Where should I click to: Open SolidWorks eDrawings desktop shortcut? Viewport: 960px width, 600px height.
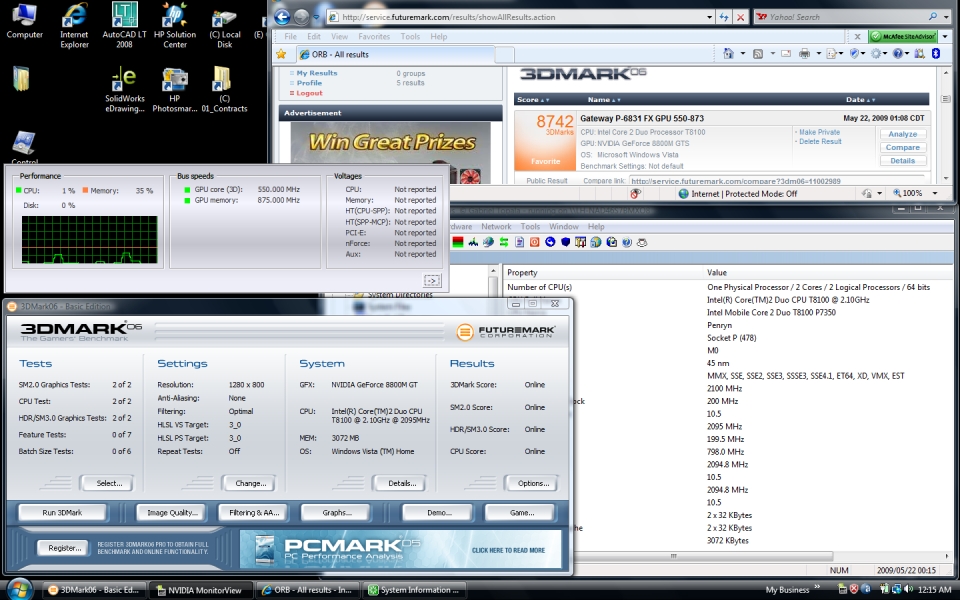124,90
